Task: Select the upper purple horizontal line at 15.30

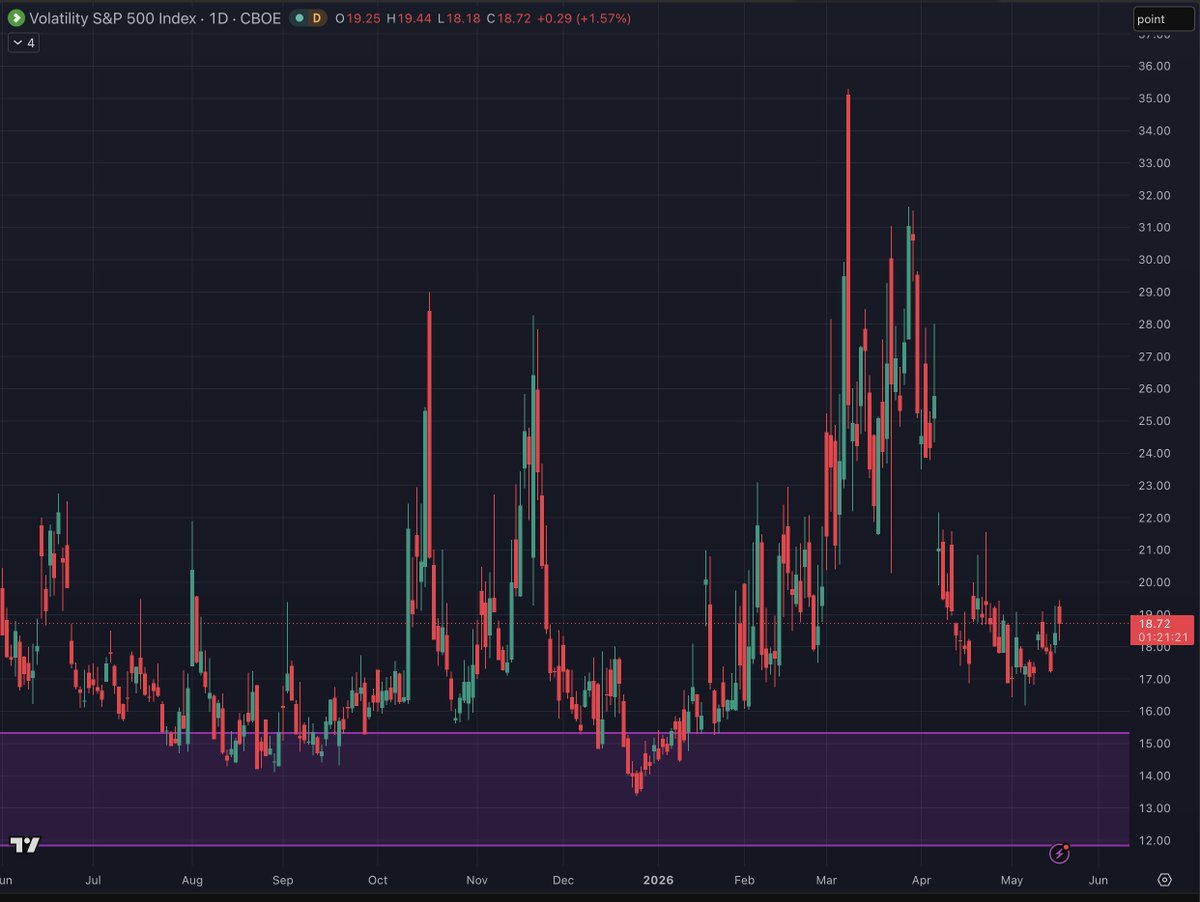Action: coord(564,733)
